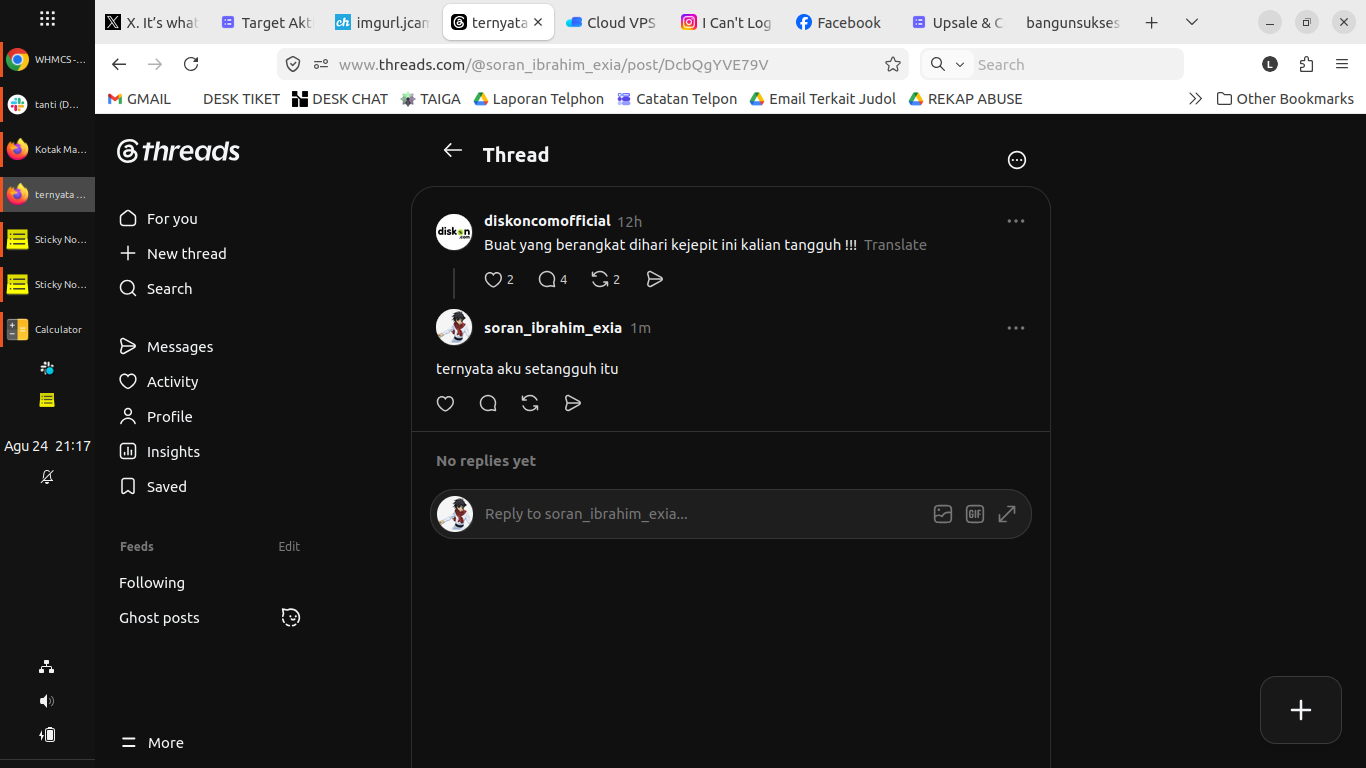Edit the Feeds list

point(289,547)
